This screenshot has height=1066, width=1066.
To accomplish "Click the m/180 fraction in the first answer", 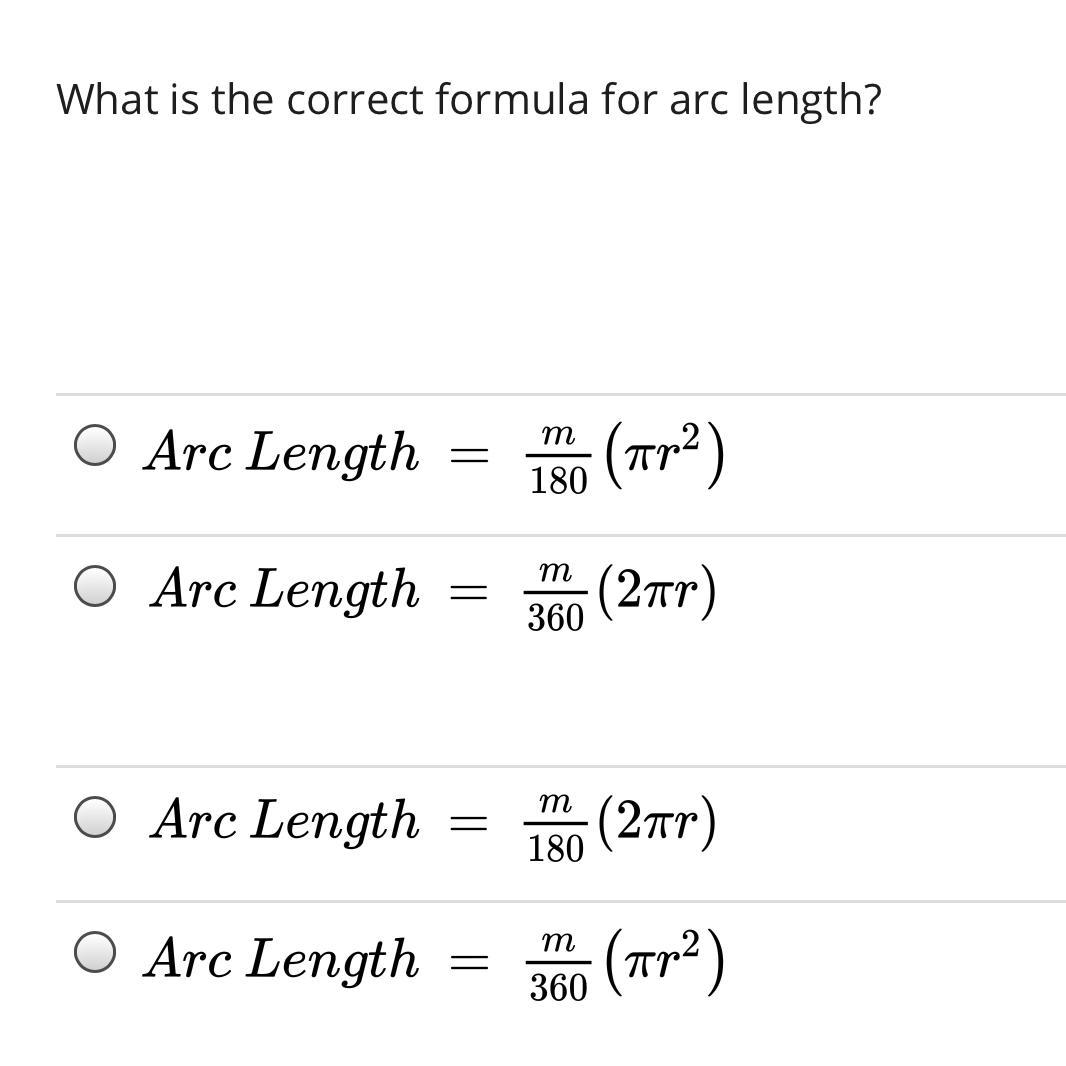I will pos(558,460).
